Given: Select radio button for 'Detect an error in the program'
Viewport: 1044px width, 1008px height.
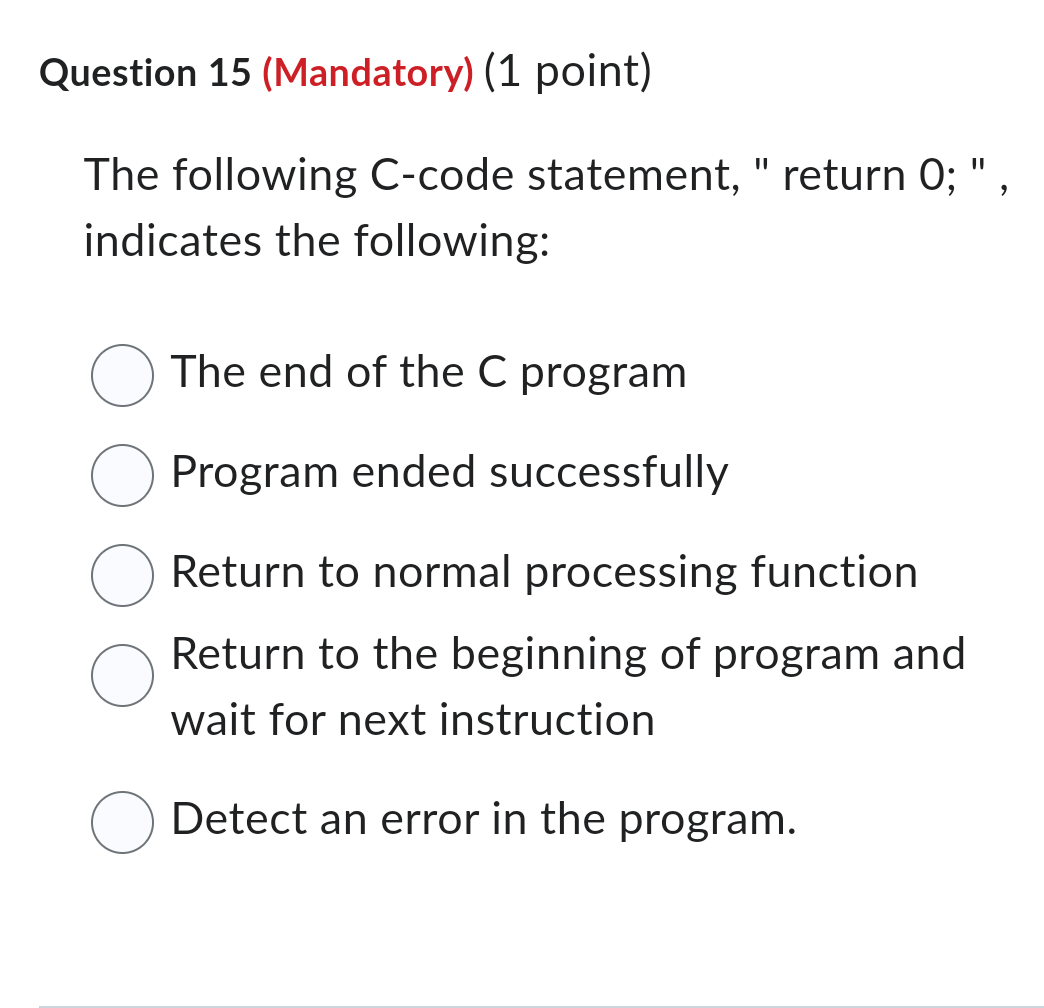Looking at the screenshot, I should click(x=122, y=822).
